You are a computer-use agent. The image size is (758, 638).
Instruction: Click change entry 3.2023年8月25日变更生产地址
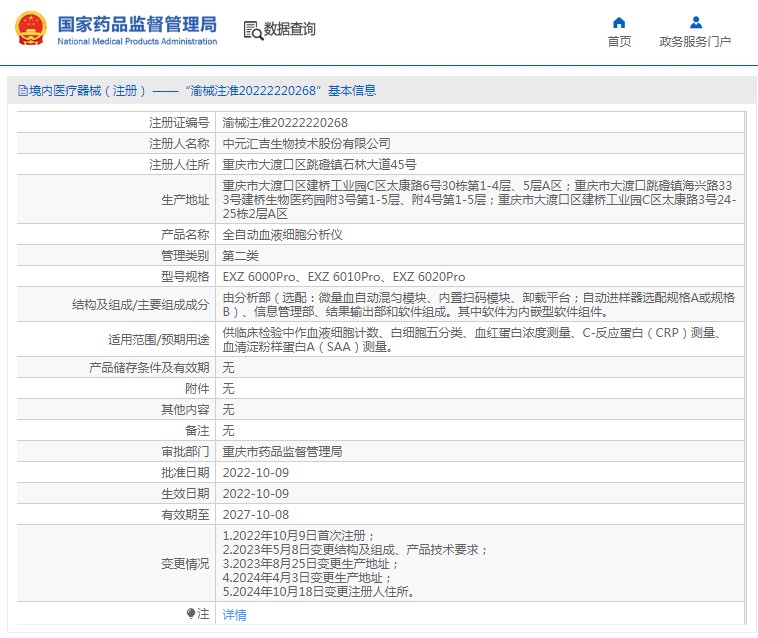pyautogui.click(x=310, y=564)
